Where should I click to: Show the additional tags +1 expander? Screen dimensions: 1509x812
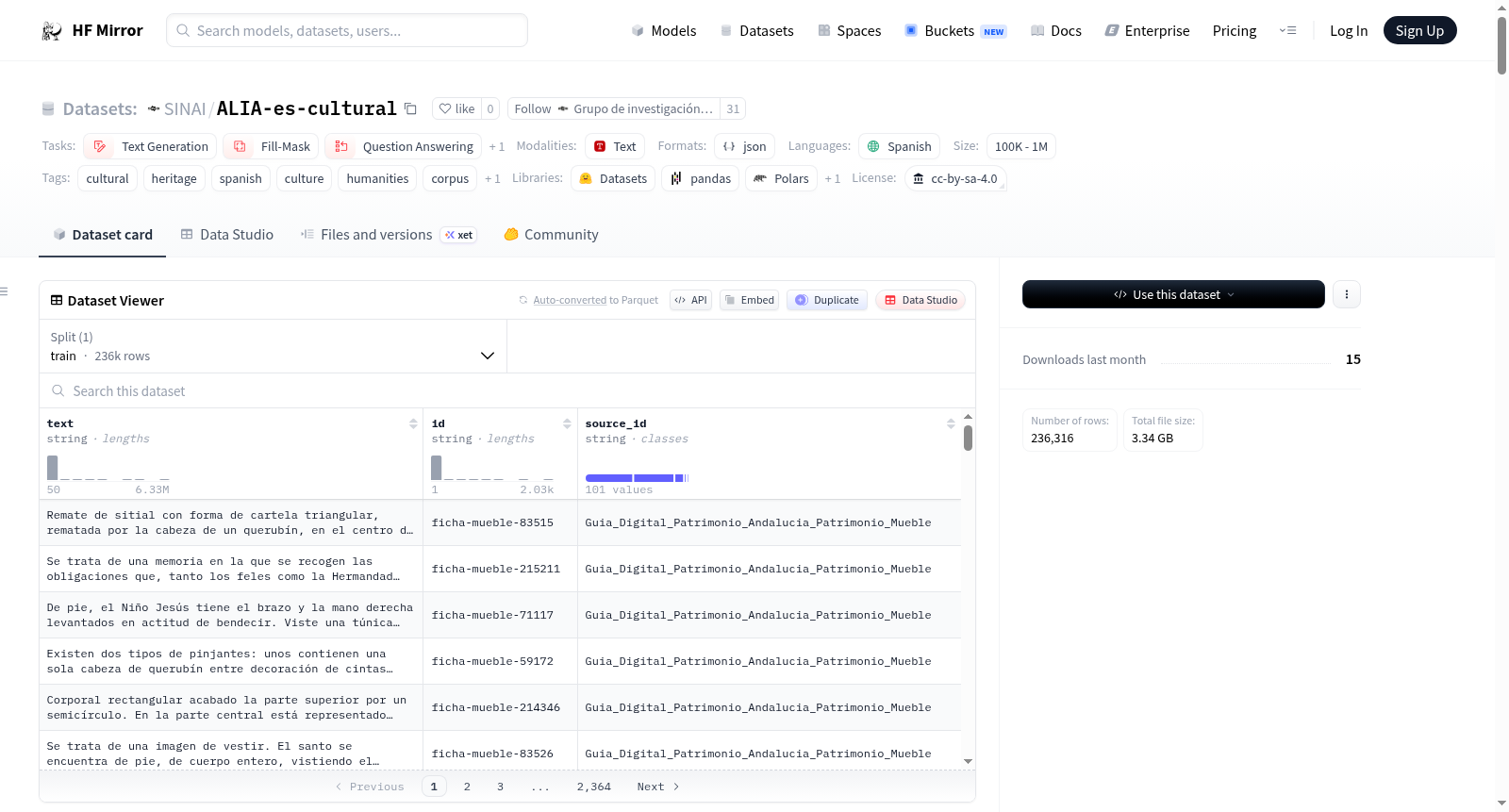click(x=492, y=178)
